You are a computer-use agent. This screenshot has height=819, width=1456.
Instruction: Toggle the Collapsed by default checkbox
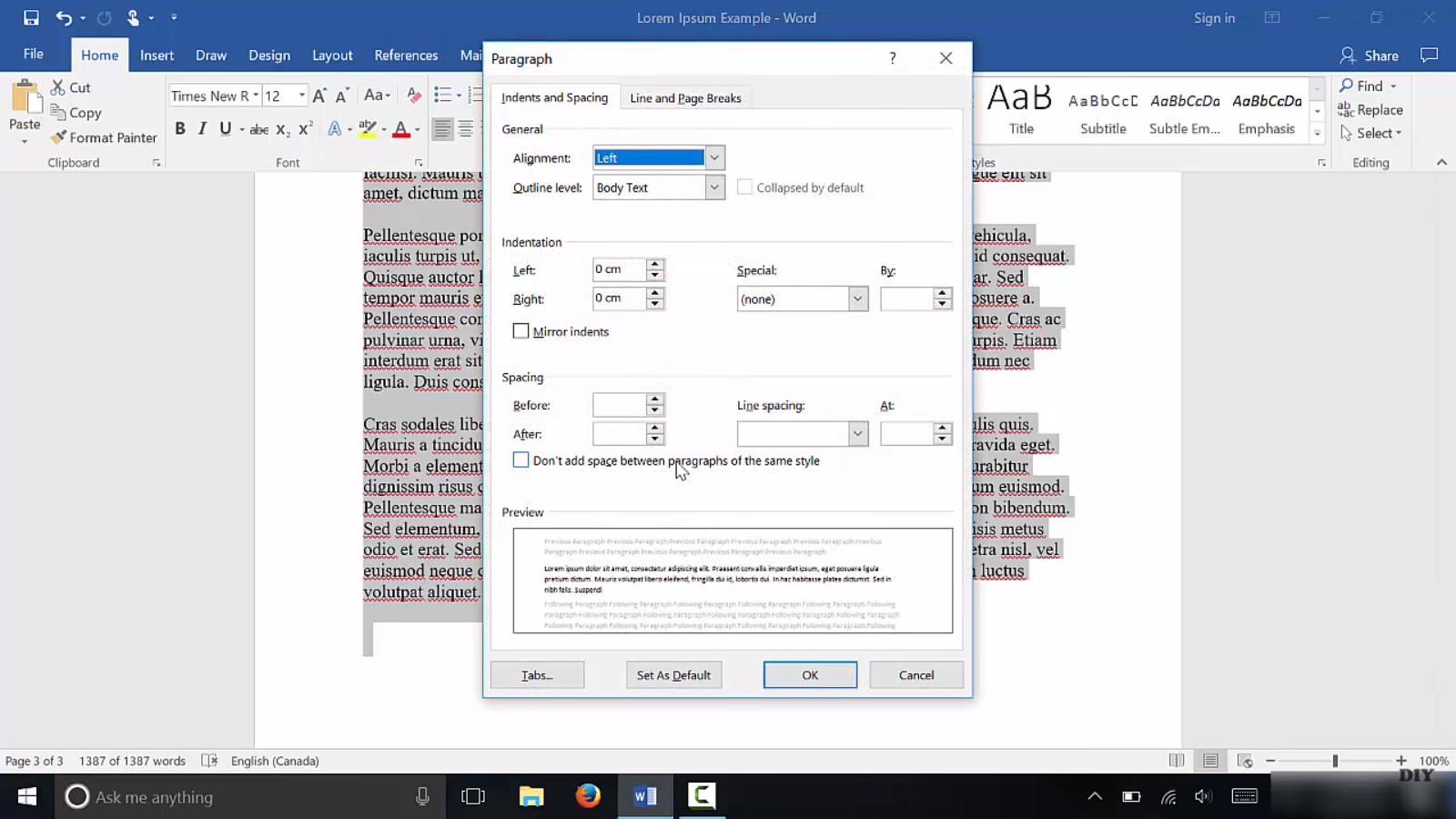(744, 187)
